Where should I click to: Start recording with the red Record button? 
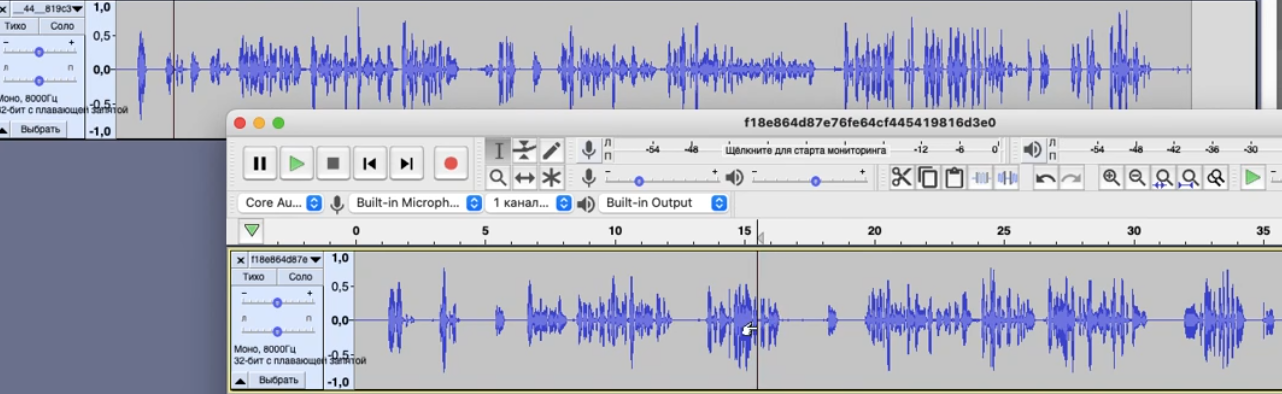click(451, 163)
